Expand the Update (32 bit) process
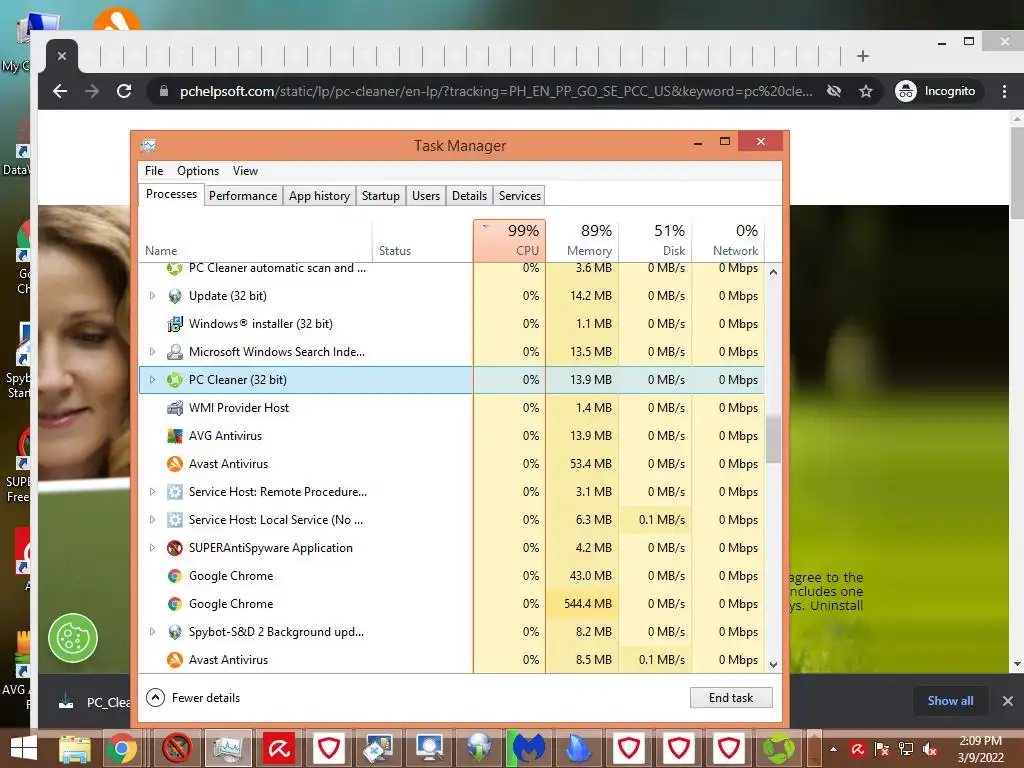The width and height of the screenshot is (1024, 768). click(x=152, y=296)
